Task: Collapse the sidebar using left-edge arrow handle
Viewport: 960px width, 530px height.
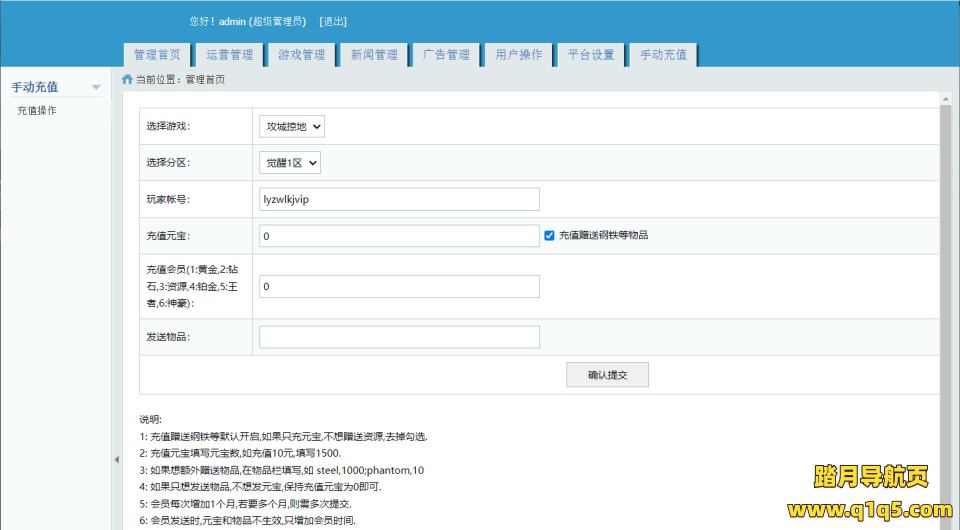Action: (x=116, y=459)
